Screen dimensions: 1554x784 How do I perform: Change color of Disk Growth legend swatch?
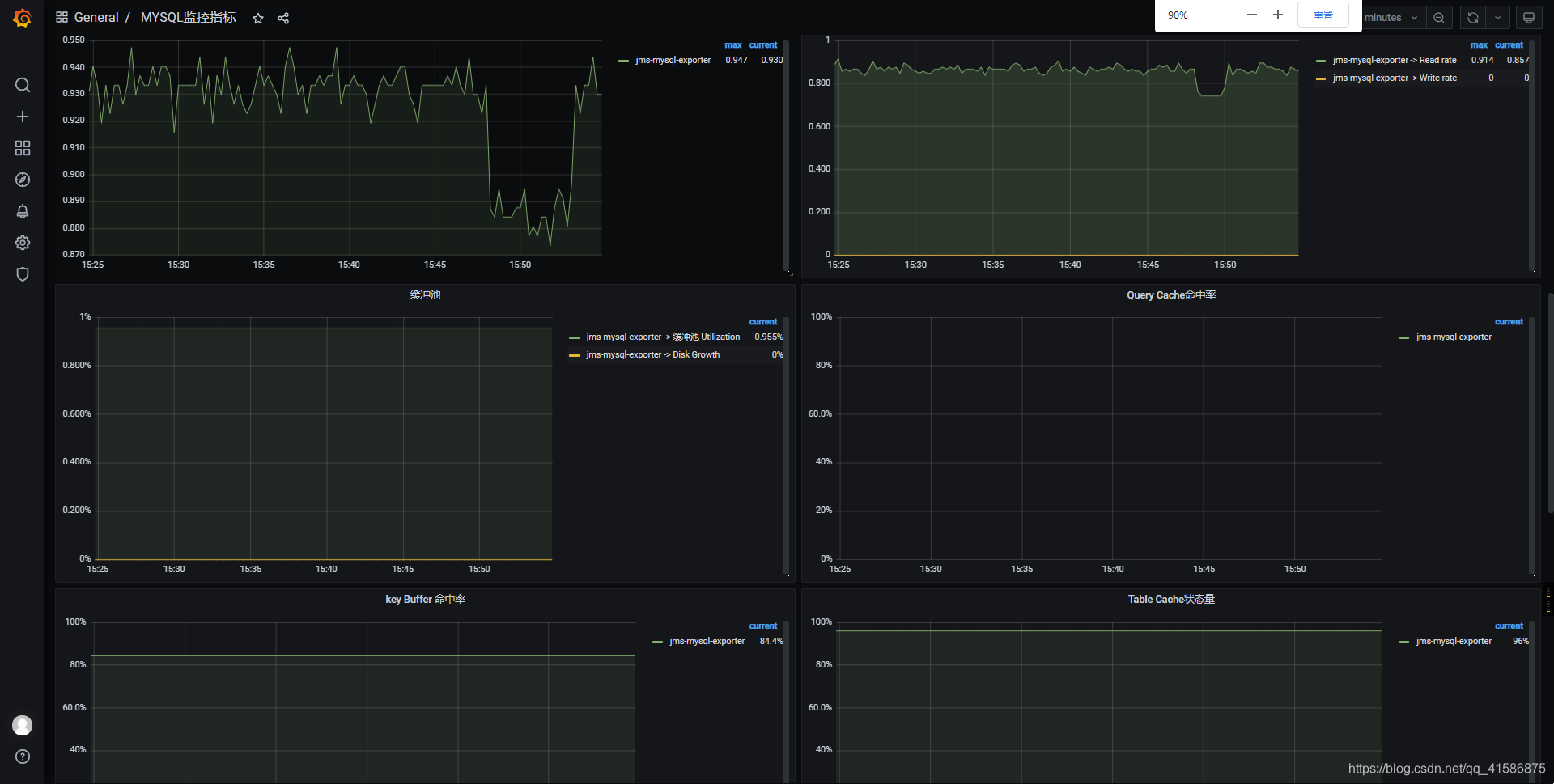[x=574, y=355]
